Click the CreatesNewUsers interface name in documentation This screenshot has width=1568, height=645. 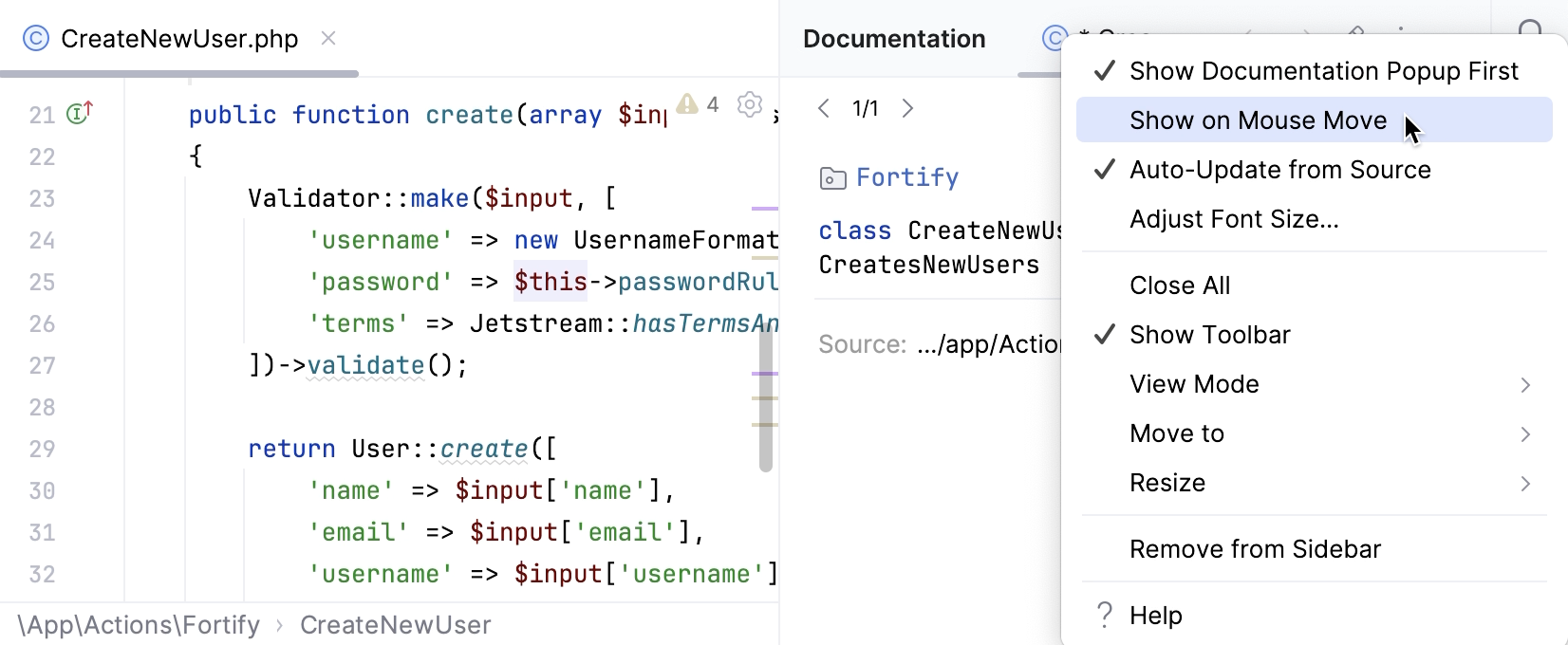pos(929,265)
